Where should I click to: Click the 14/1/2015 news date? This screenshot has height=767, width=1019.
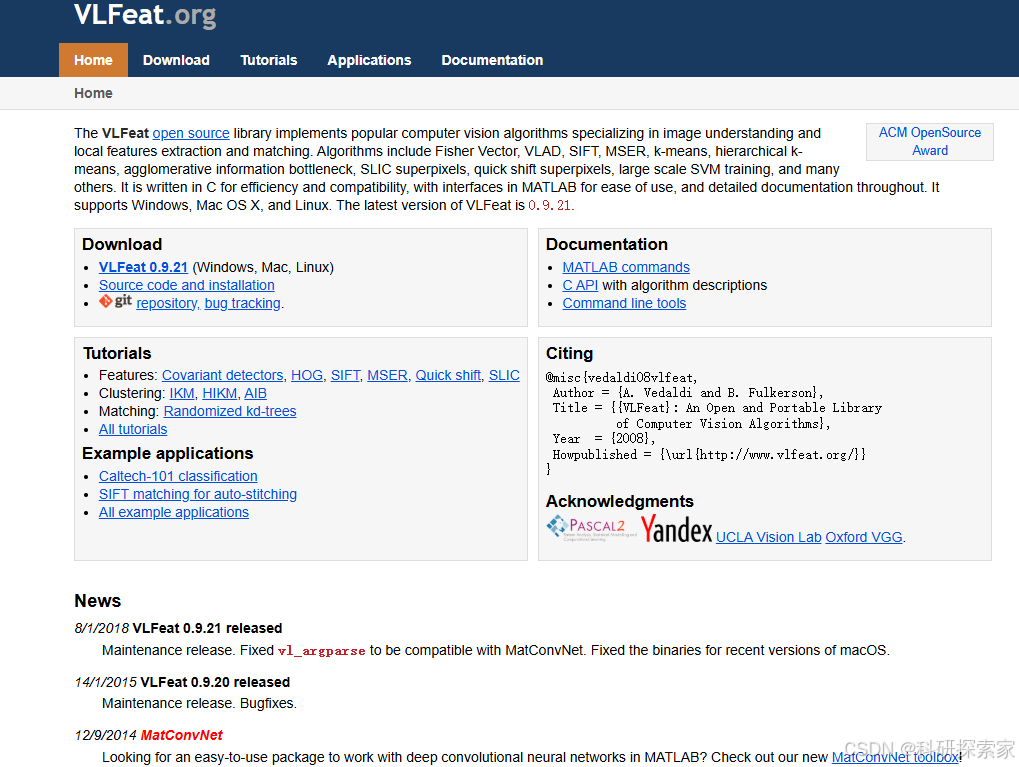point(105,682)
